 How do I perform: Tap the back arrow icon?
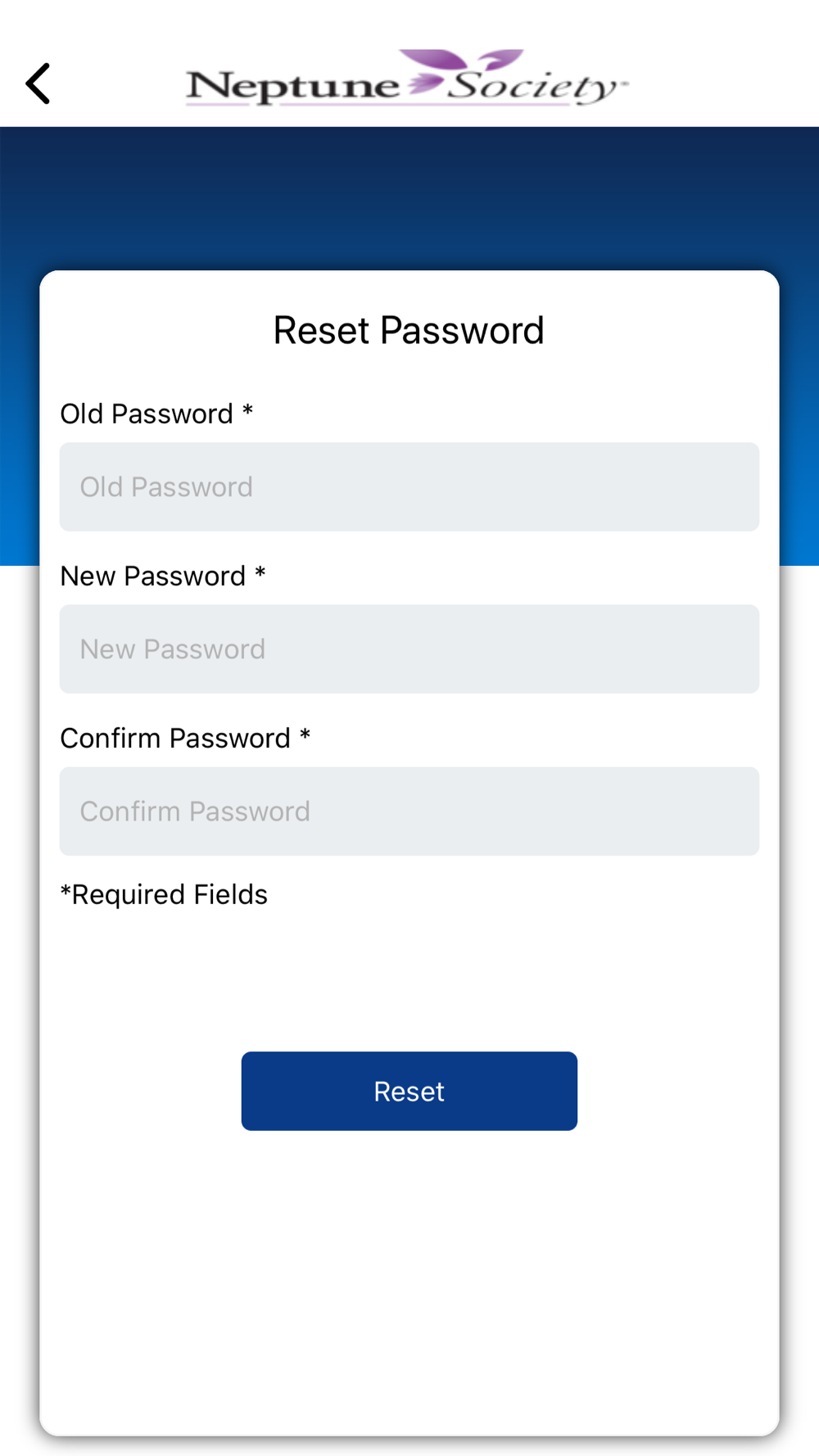click(x=38, y=84)
